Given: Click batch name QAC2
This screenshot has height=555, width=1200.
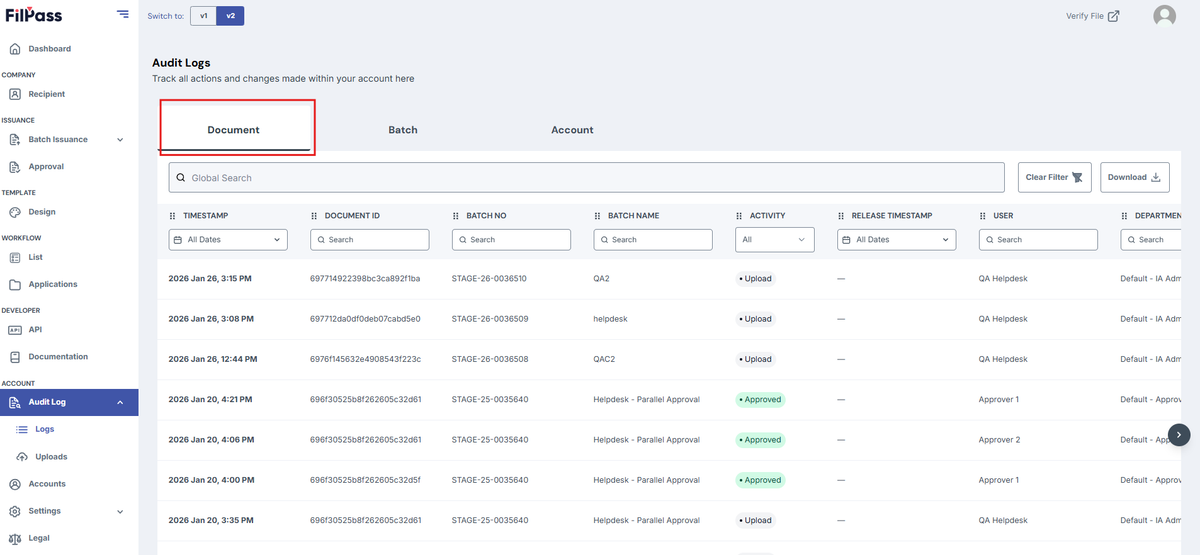Looking at the screenshot, I should (x=605, y=359).
